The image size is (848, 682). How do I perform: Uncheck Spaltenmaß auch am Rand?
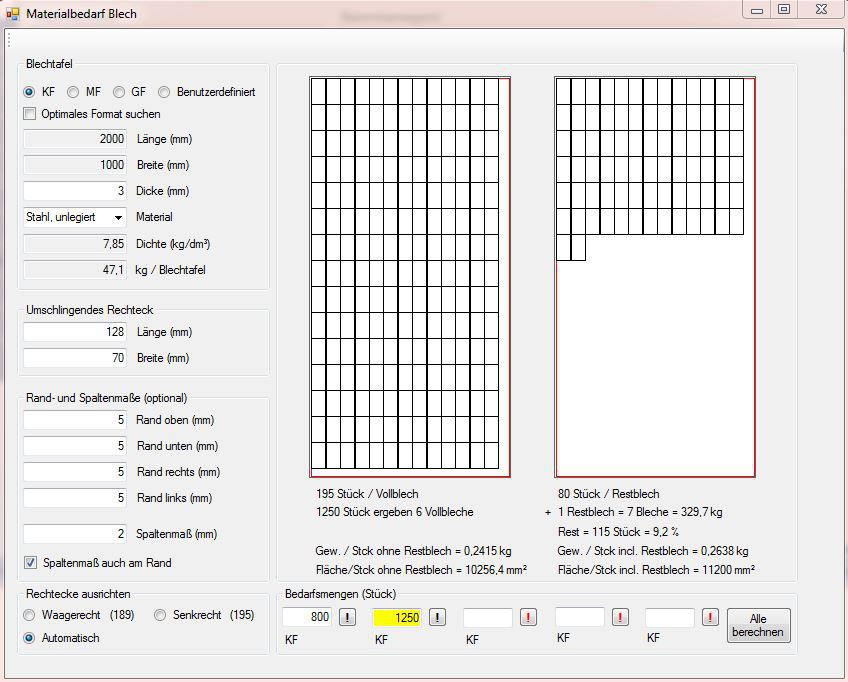pos(30,563)
